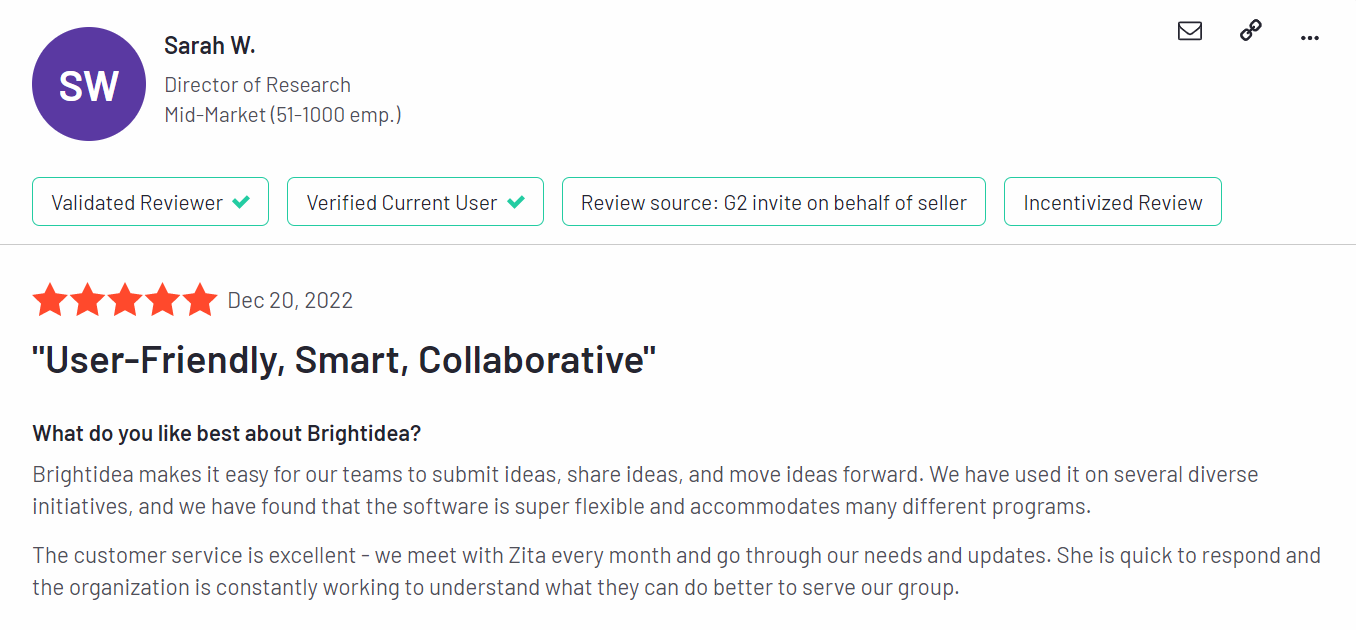Open the three-dots more options menu
1356x630 pixels.
[1310, 38]
